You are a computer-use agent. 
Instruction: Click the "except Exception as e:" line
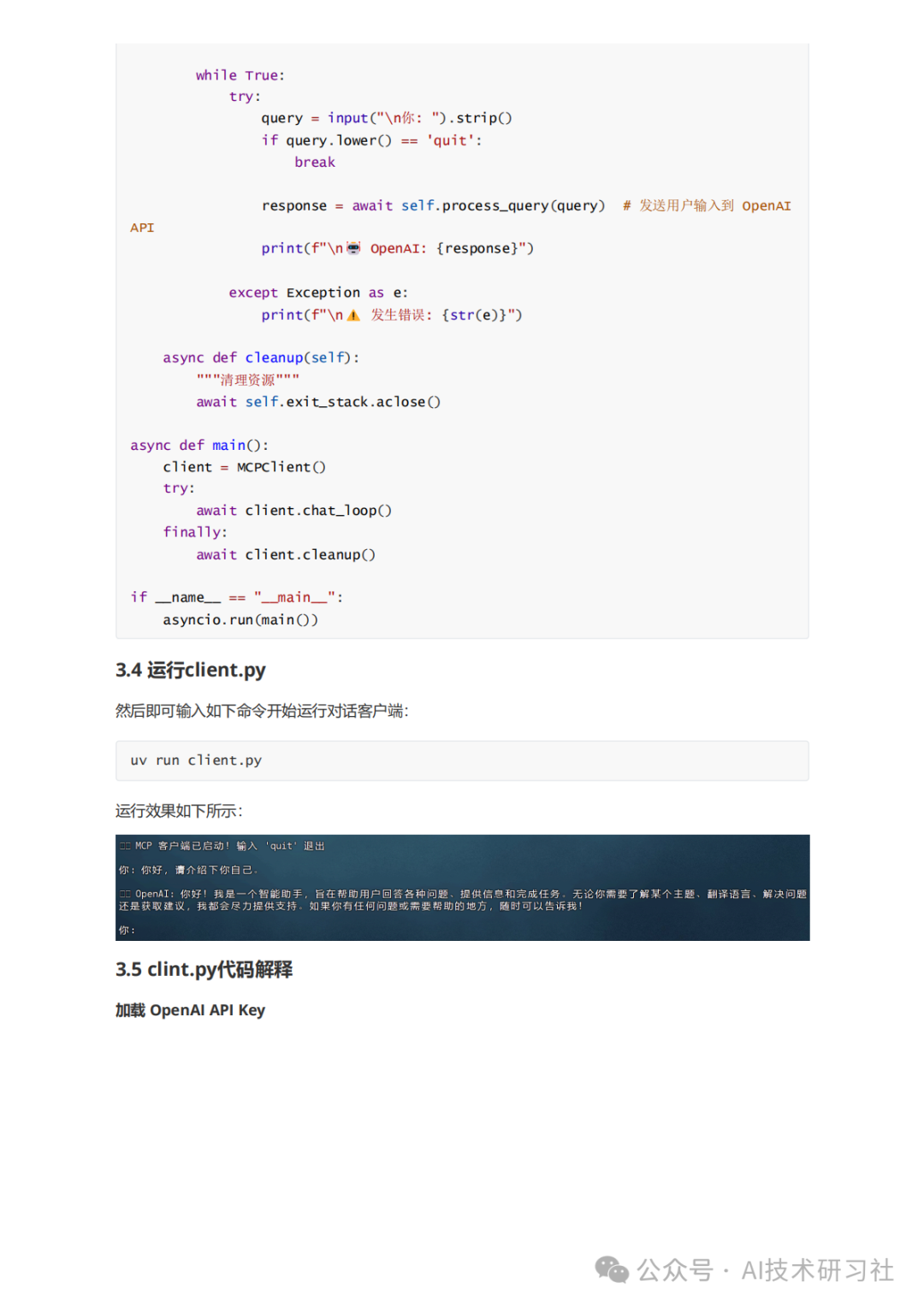tap(318, 293)
